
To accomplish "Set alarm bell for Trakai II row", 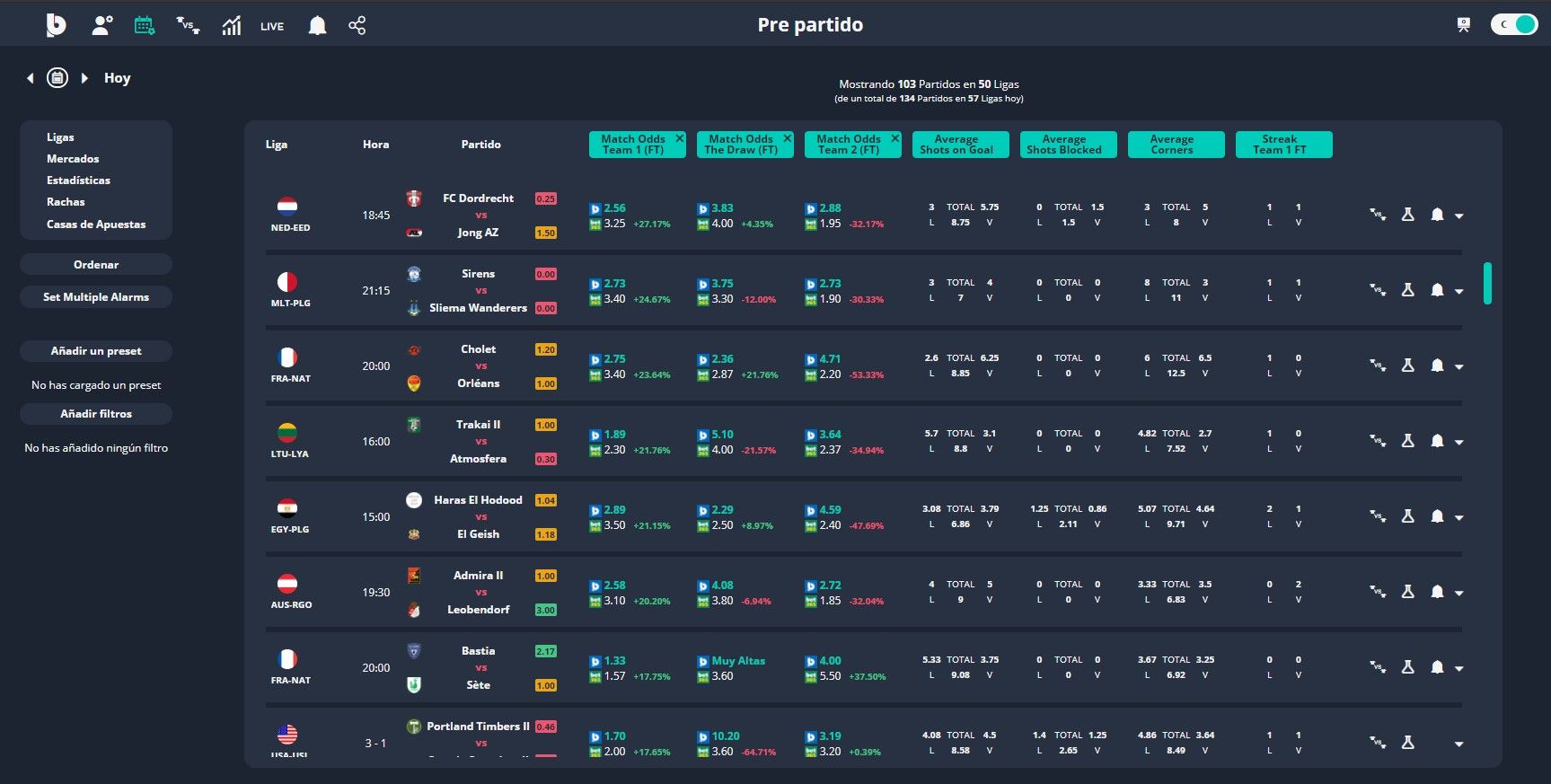I will click(1437, 441).
